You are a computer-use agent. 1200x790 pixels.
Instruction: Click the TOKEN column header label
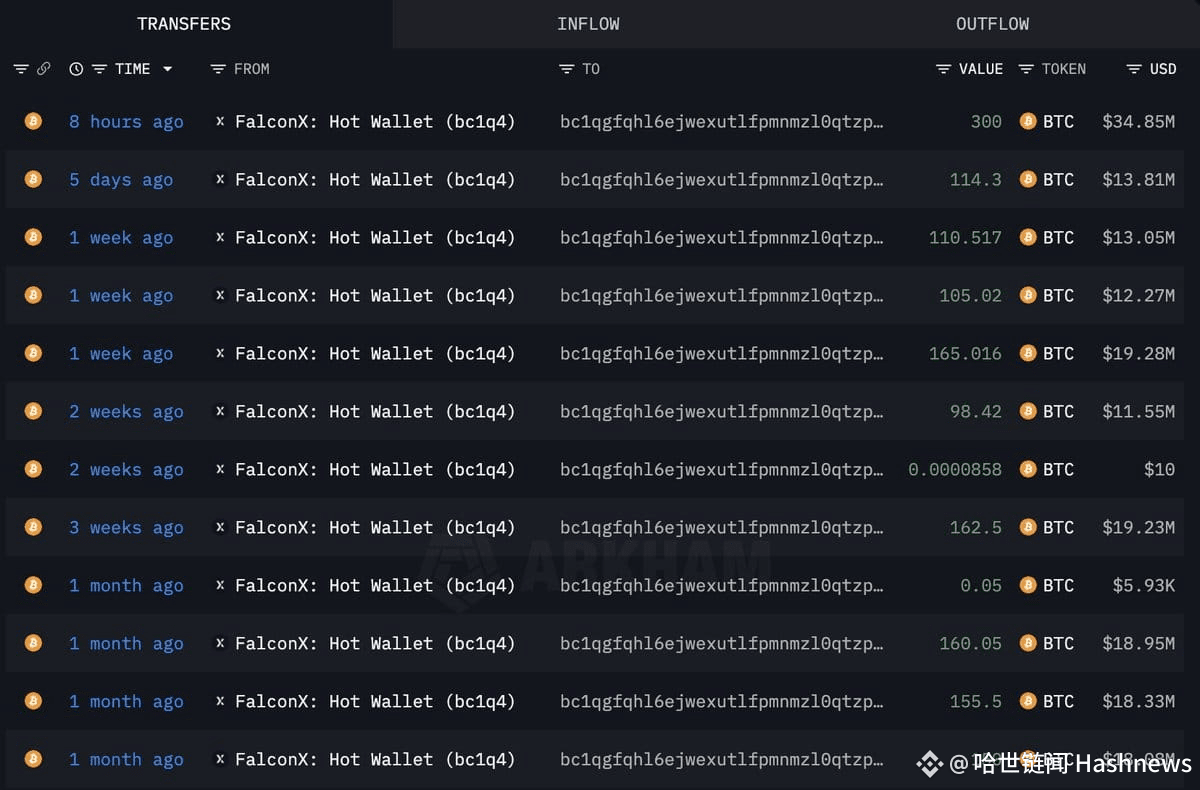coord(1064,69)
